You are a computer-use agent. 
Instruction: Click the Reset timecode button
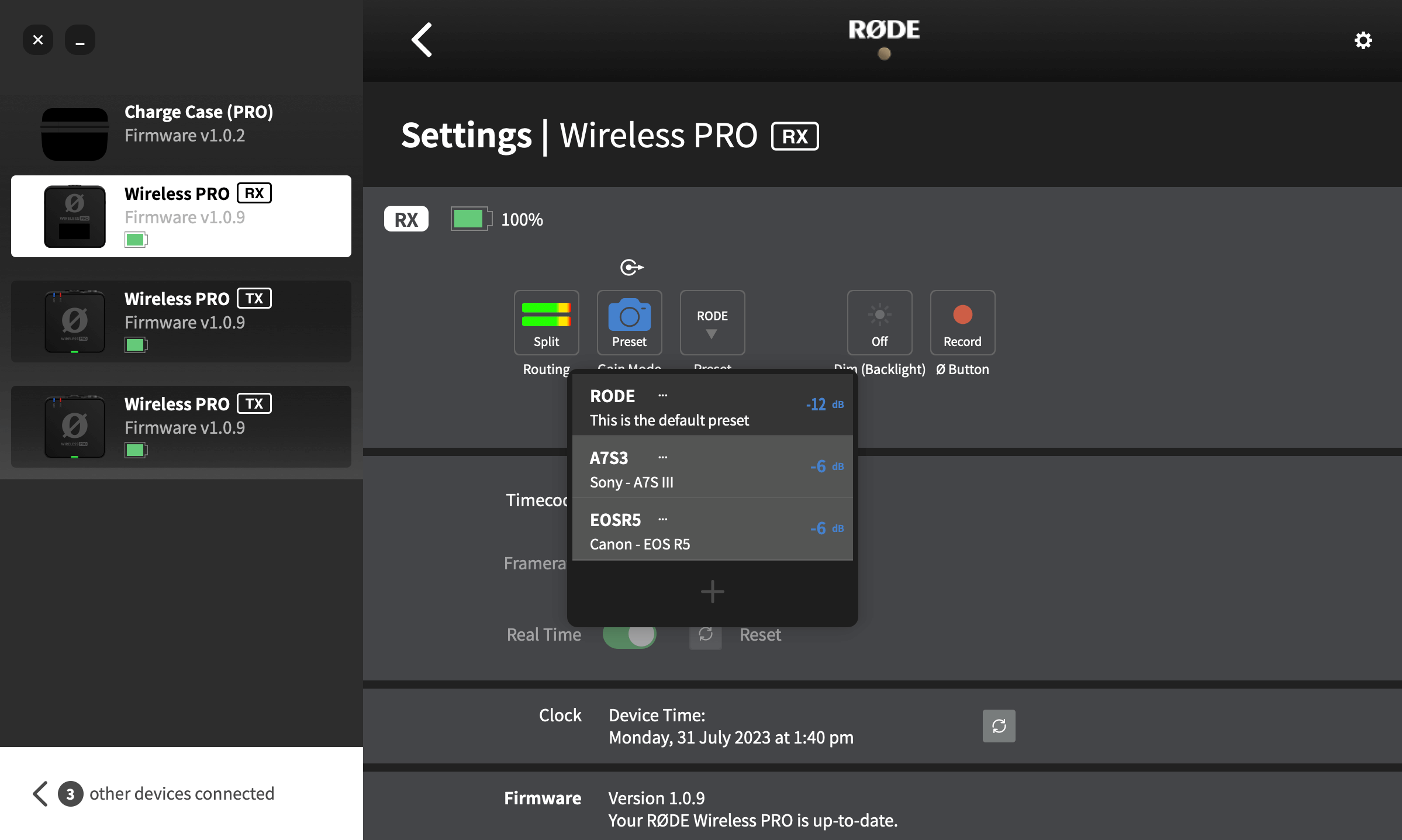760,635
